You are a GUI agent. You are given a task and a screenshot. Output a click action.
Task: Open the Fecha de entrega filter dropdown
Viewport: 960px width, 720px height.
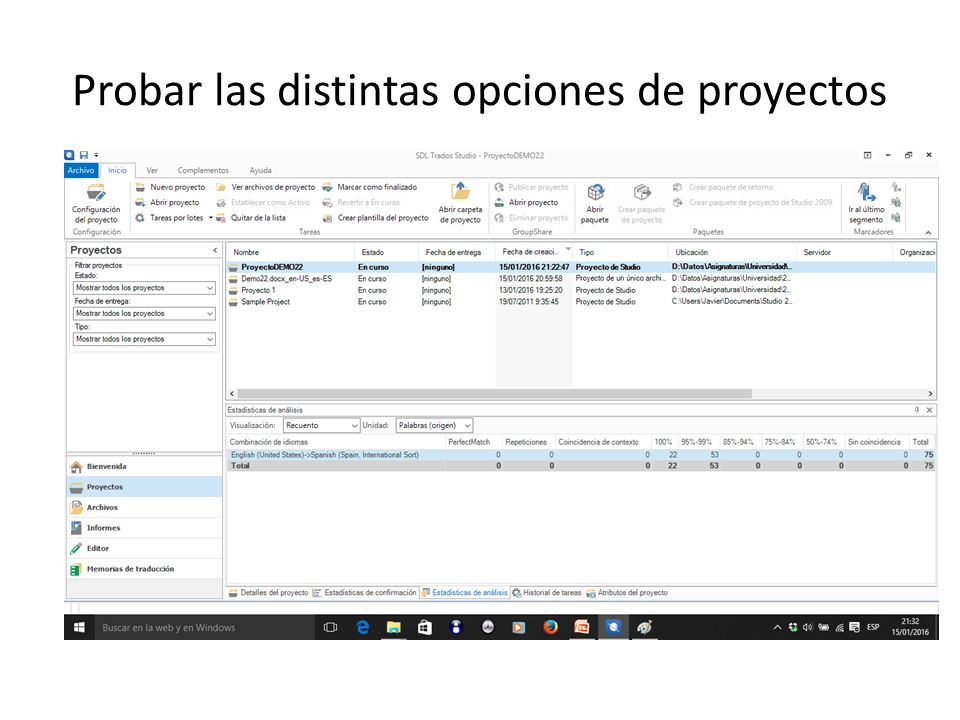click(144, 313)
